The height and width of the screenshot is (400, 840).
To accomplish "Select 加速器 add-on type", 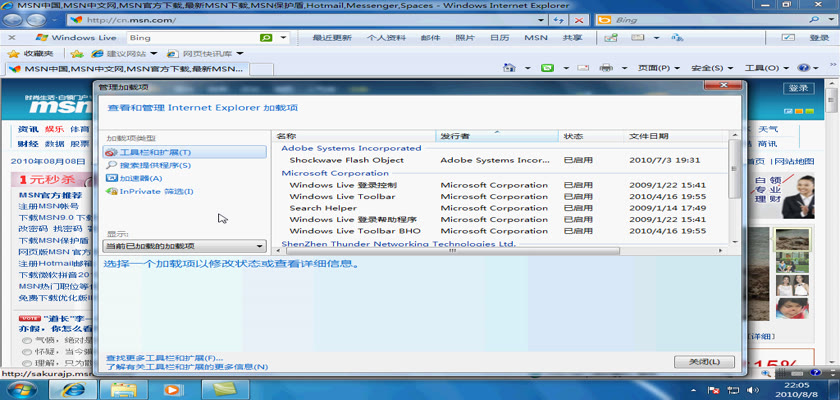I will (x=140, y=178).
